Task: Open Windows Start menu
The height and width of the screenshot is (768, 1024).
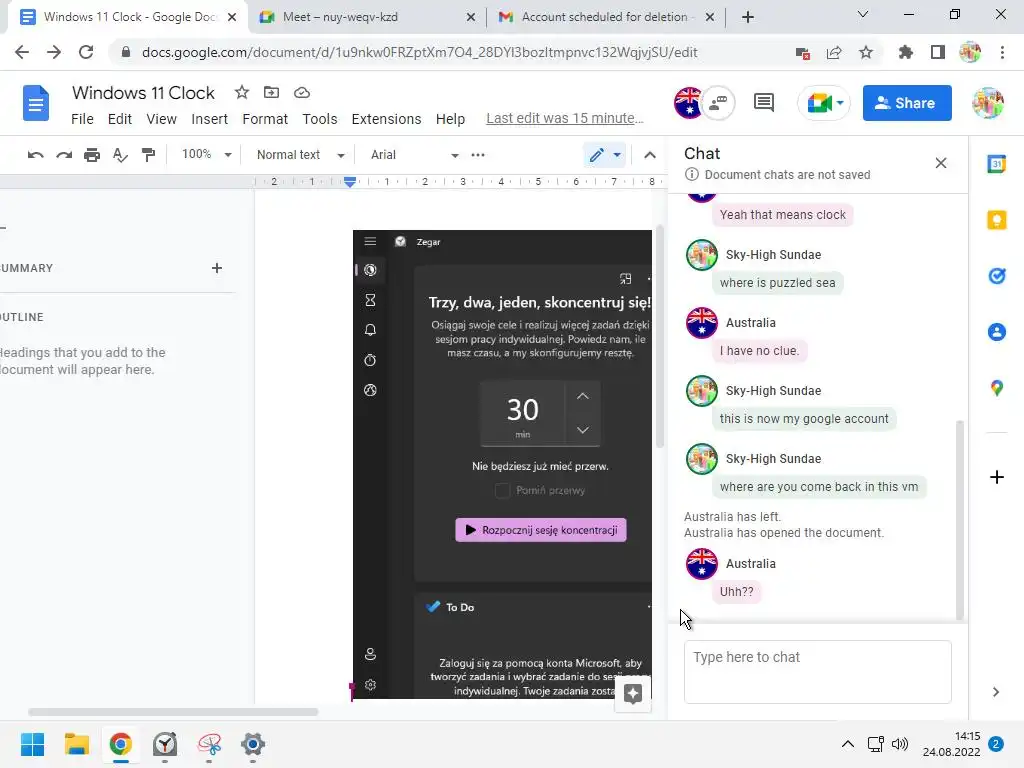Action: click(x=32, y=744)
